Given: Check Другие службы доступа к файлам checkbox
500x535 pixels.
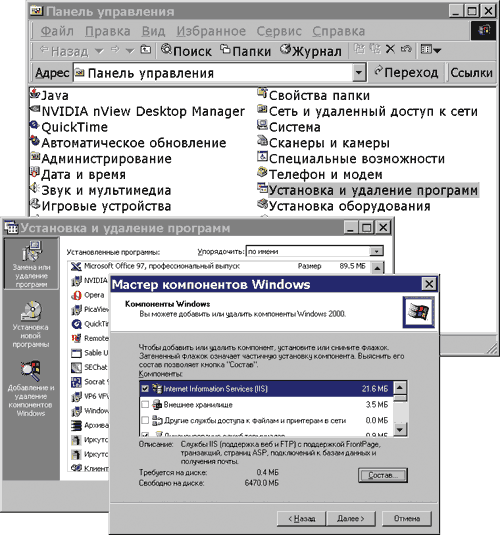Looking at the screenshot, I should point(145,420).
